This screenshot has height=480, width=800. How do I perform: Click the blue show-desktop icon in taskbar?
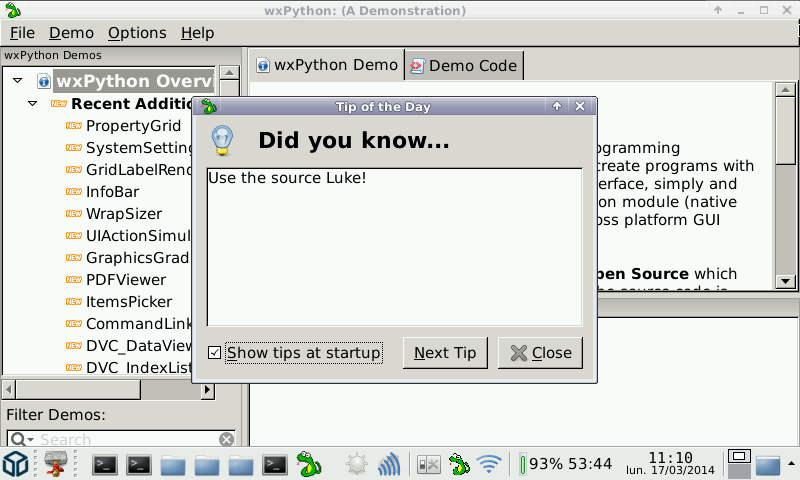[x=768, y=466]
